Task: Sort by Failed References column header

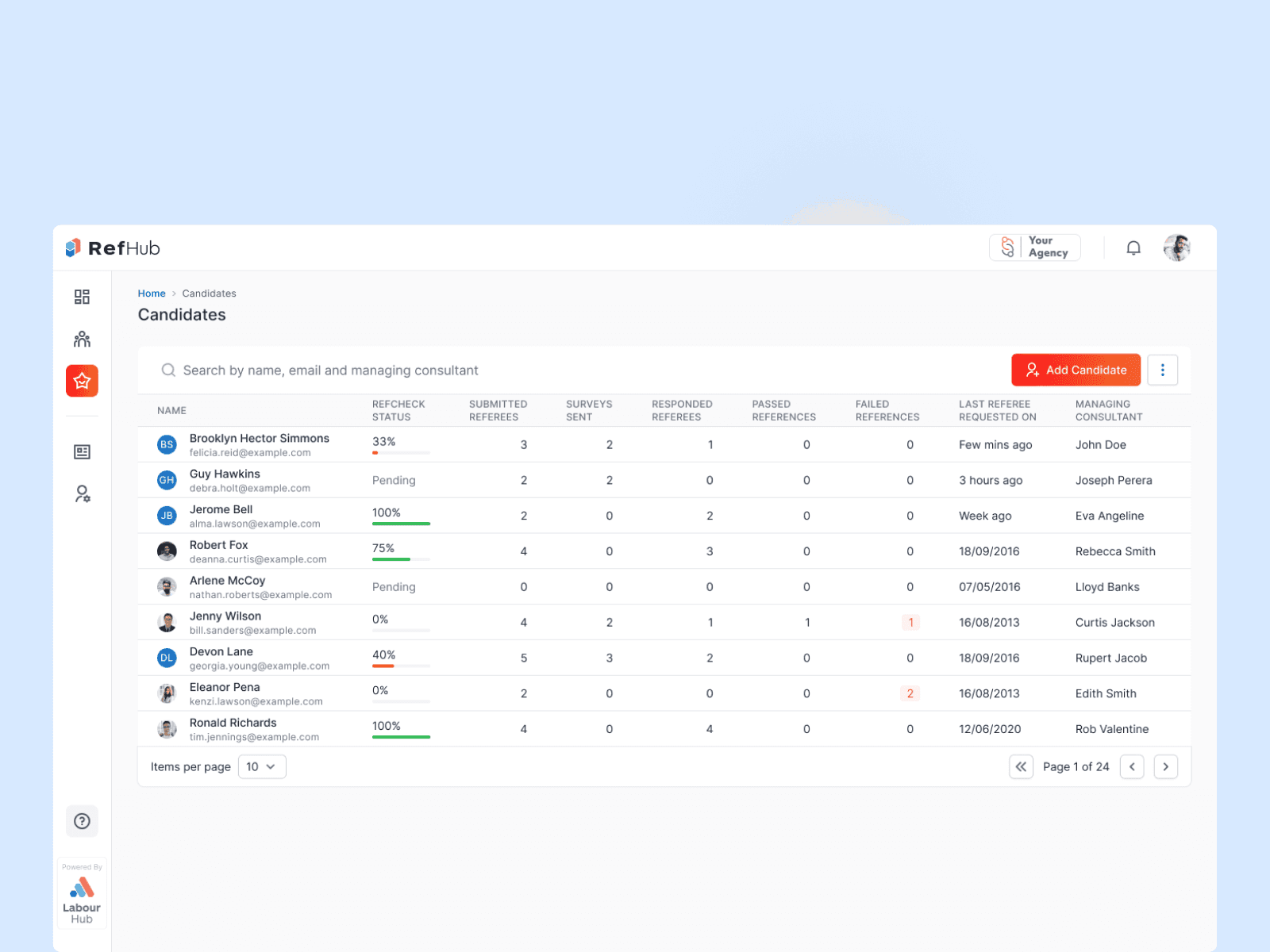Action: coord(887,411)
